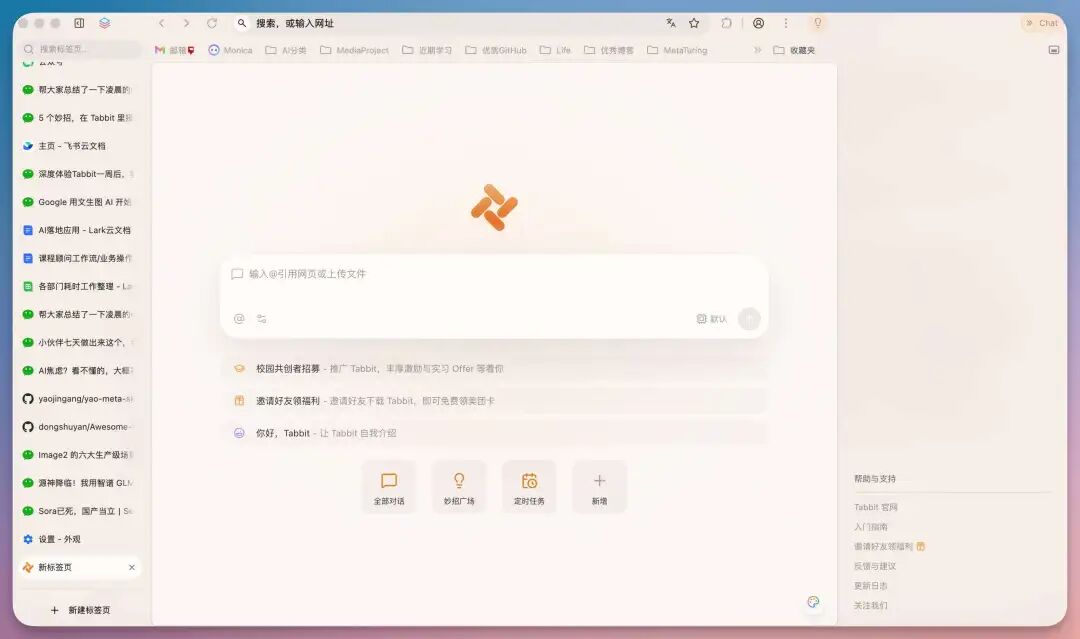Bookmark this page with star icon
Image resolution: width=1080 pixels, height=639 pixels.
pos(694,23)
